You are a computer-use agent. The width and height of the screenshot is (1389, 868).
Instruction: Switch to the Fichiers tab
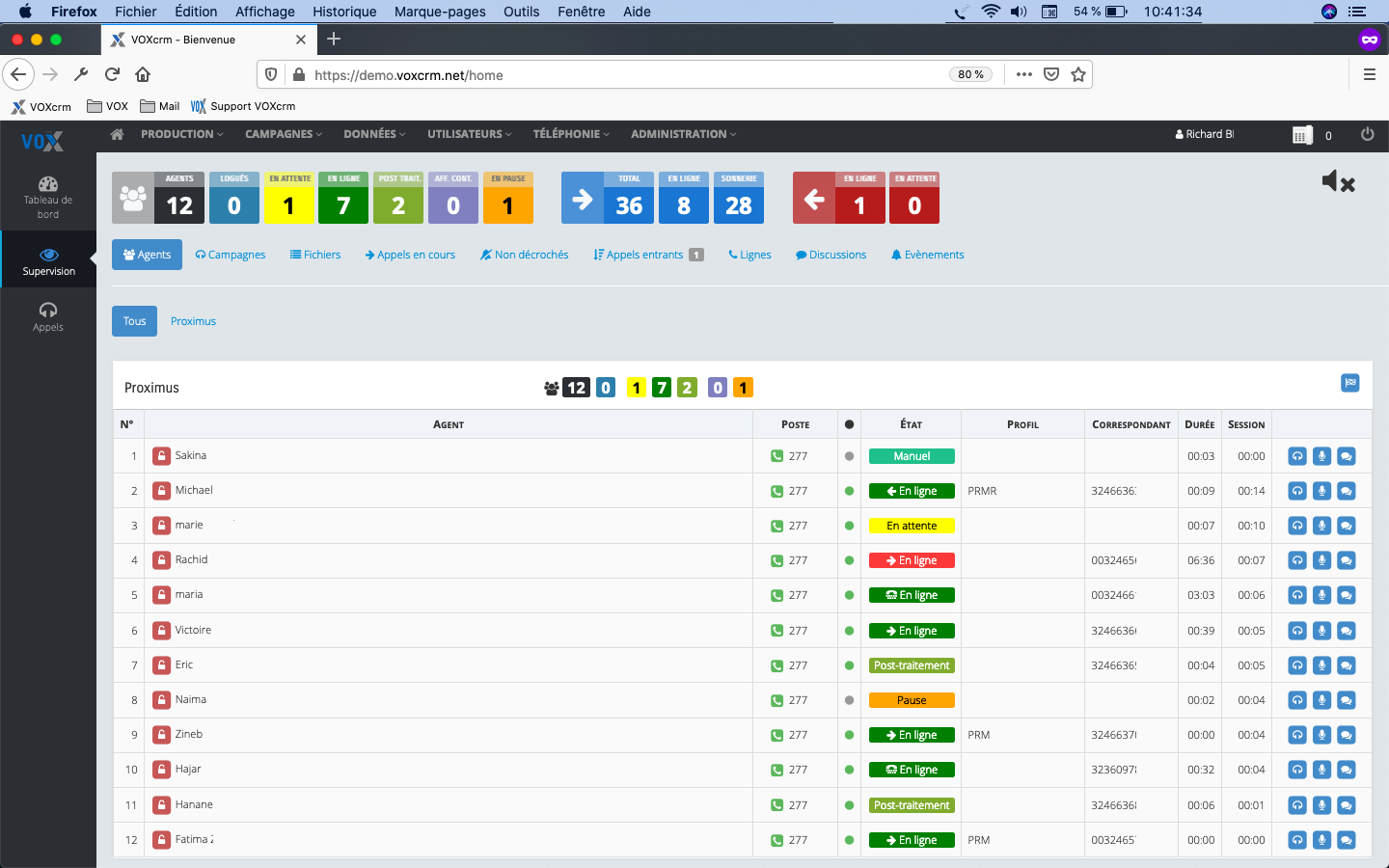point(315,255)
